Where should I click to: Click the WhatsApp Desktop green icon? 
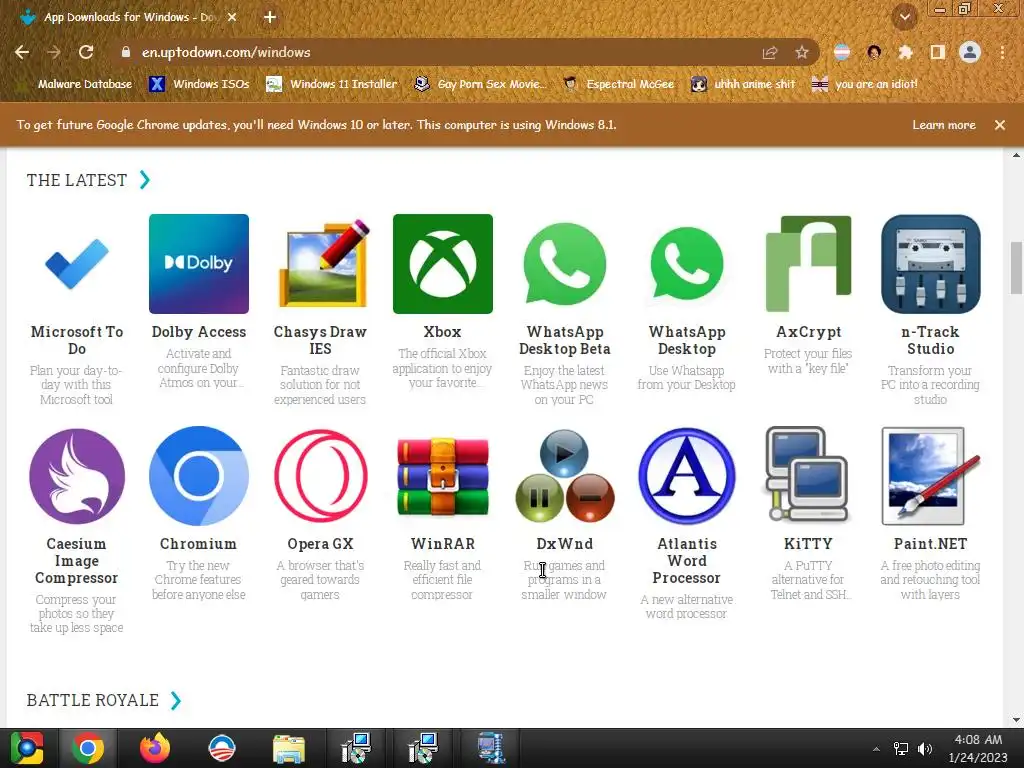tap(686, 264)
